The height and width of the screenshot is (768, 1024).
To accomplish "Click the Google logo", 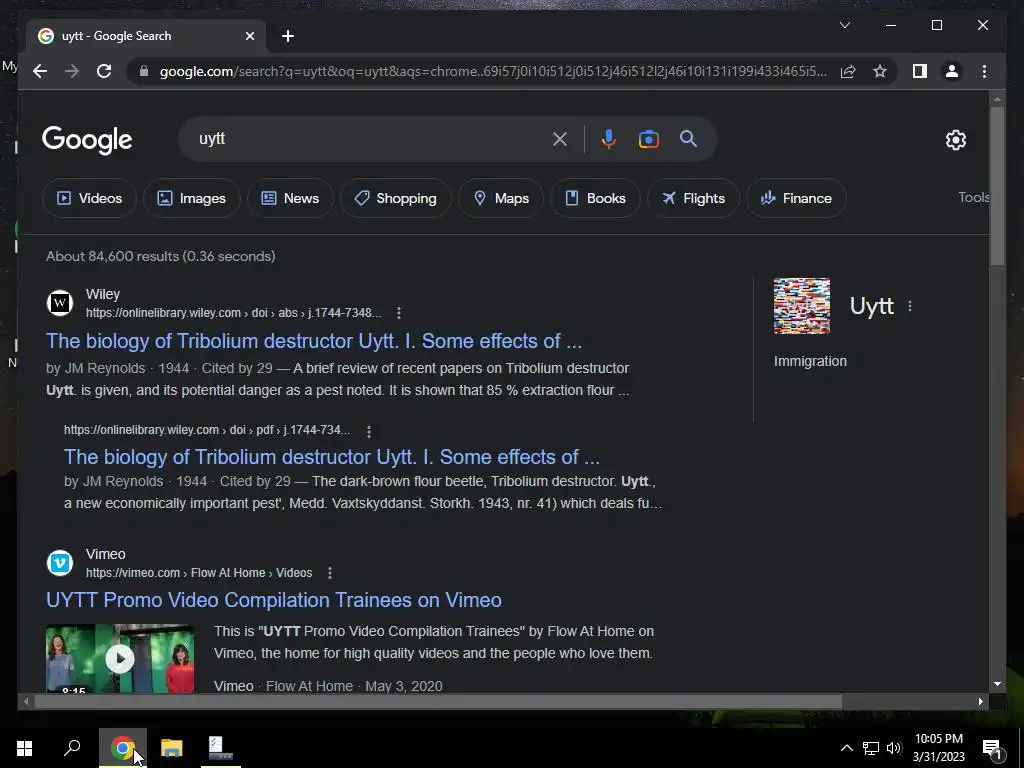I will pos(87,140).
